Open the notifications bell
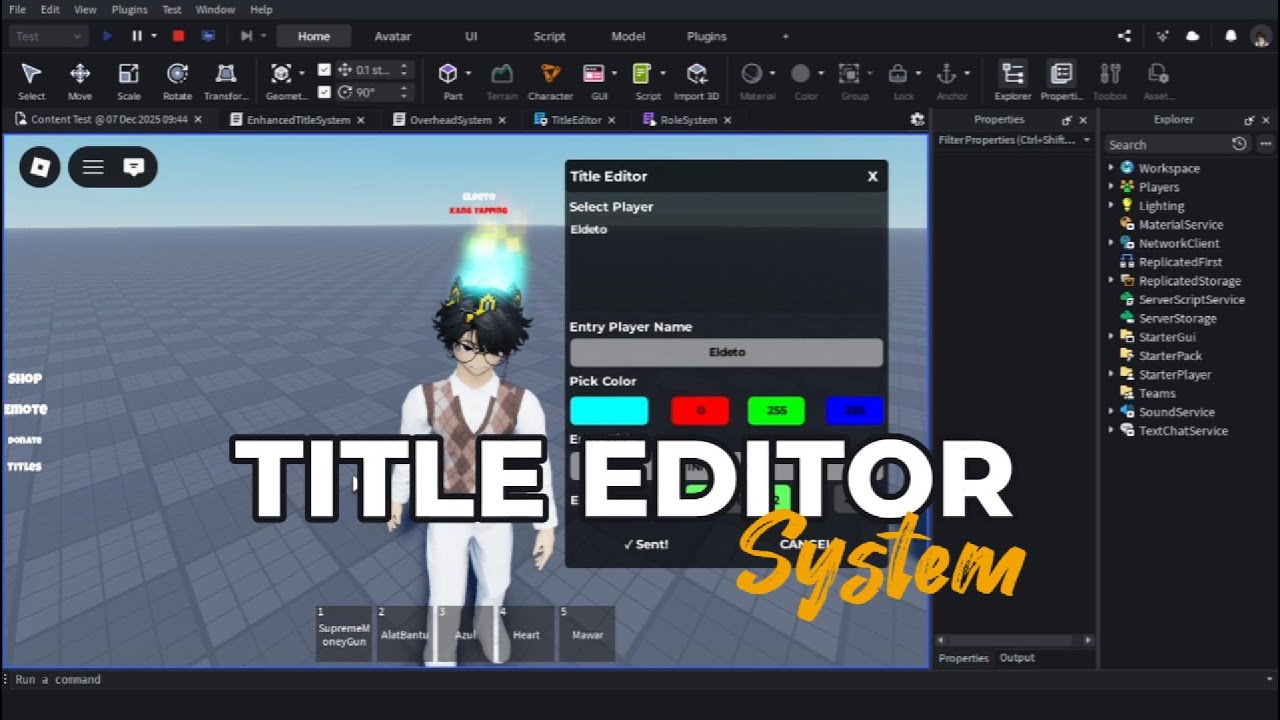 [x=1231, y=36]
